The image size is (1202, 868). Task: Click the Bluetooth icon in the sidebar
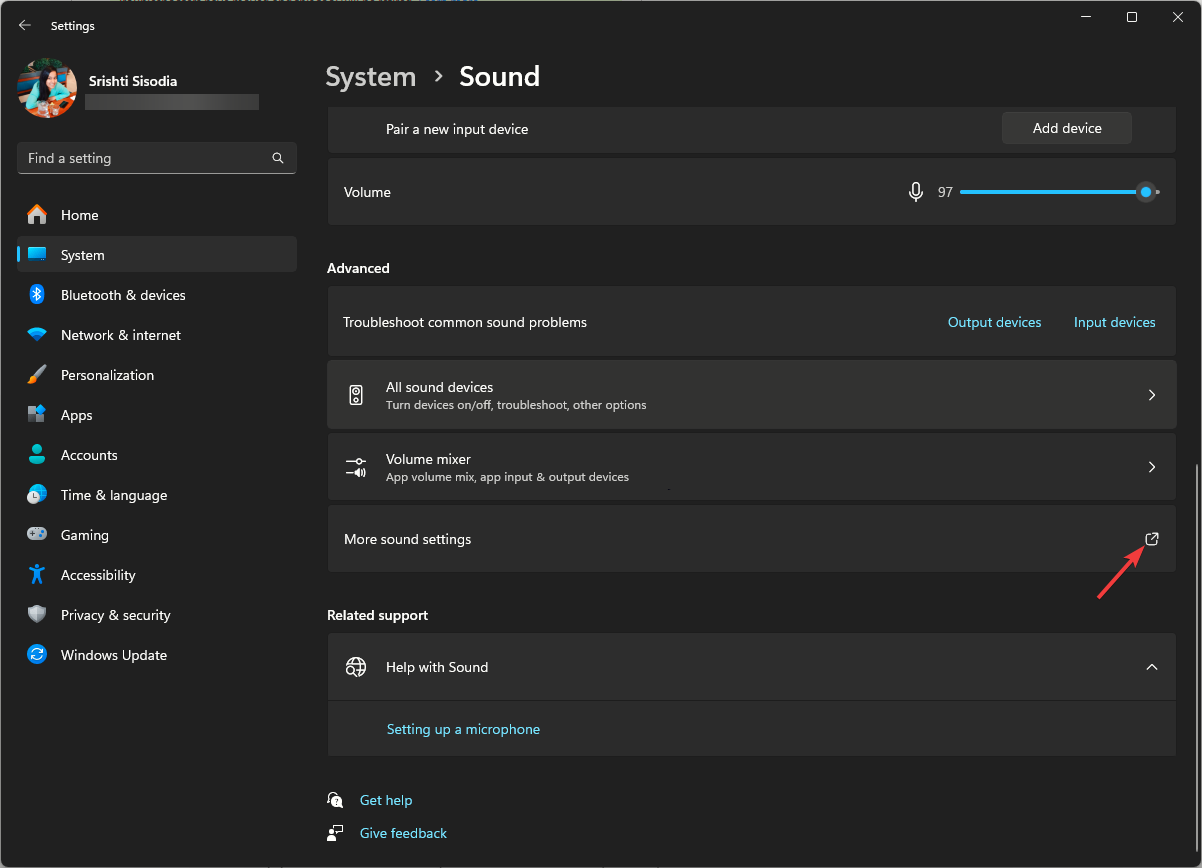[37, 295]
